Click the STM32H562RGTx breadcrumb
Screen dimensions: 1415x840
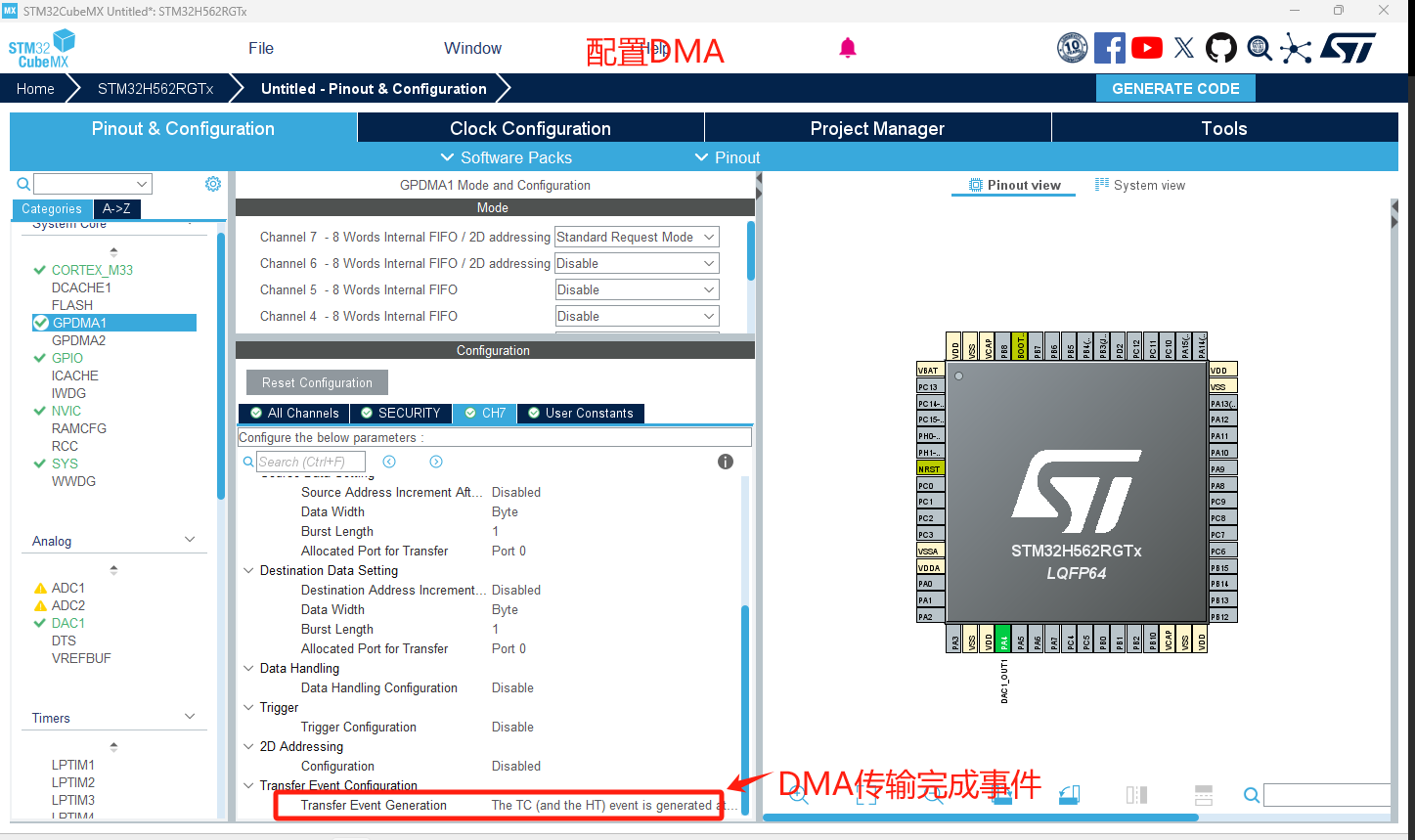point(155,88)
